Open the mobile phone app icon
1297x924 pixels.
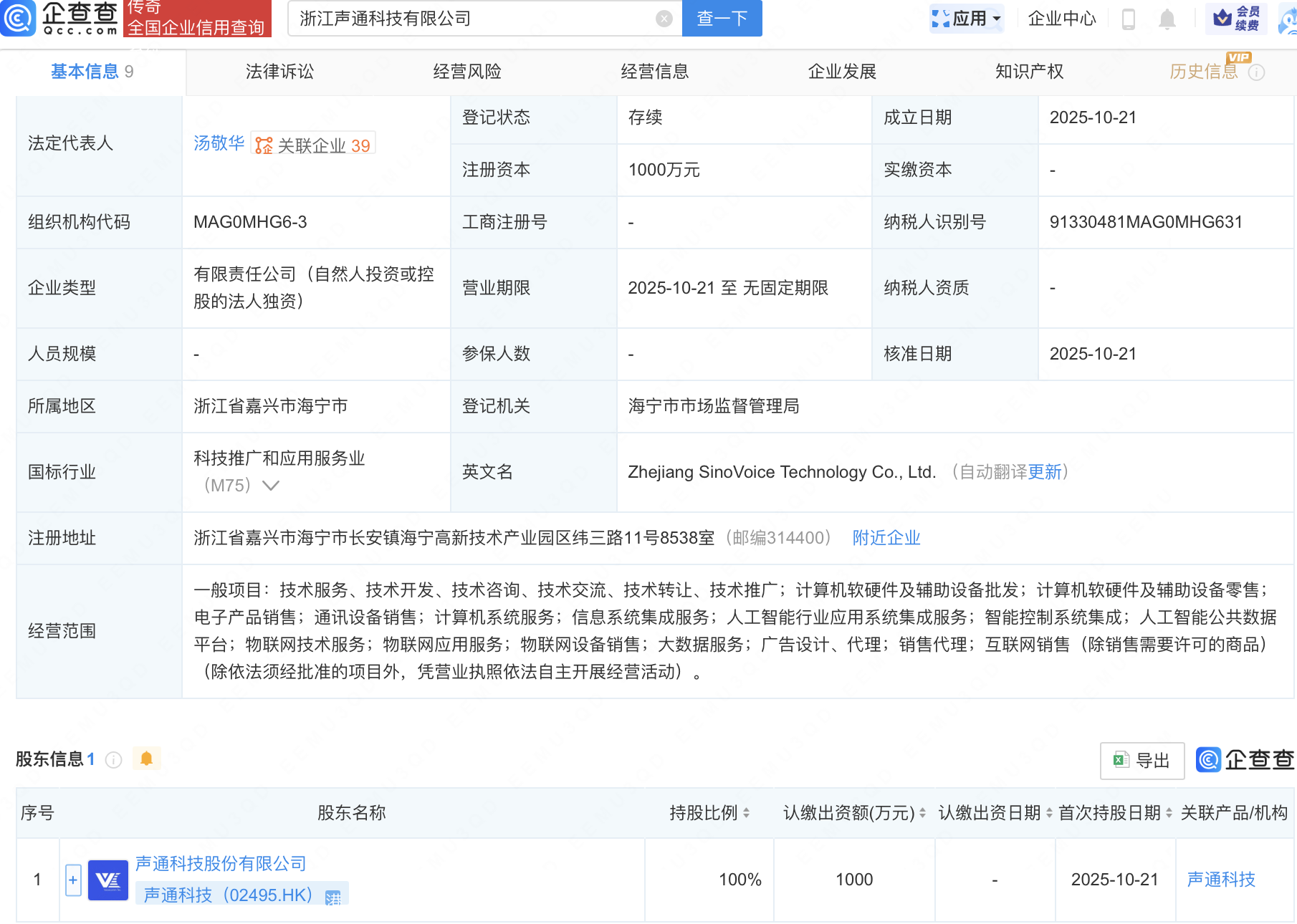coord(1128,19)
